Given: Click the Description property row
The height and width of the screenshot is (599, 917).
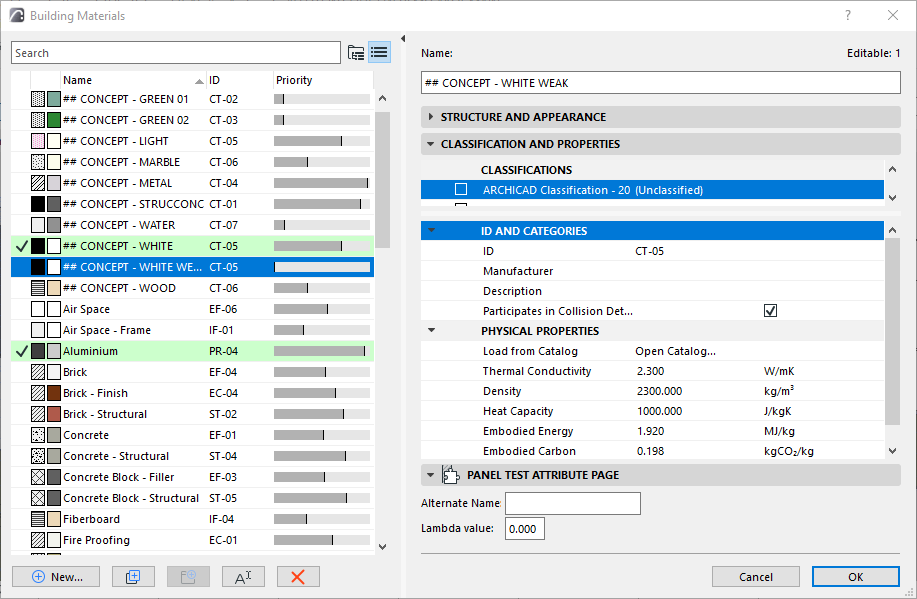Looking at the screenshot, I should 652,291.
